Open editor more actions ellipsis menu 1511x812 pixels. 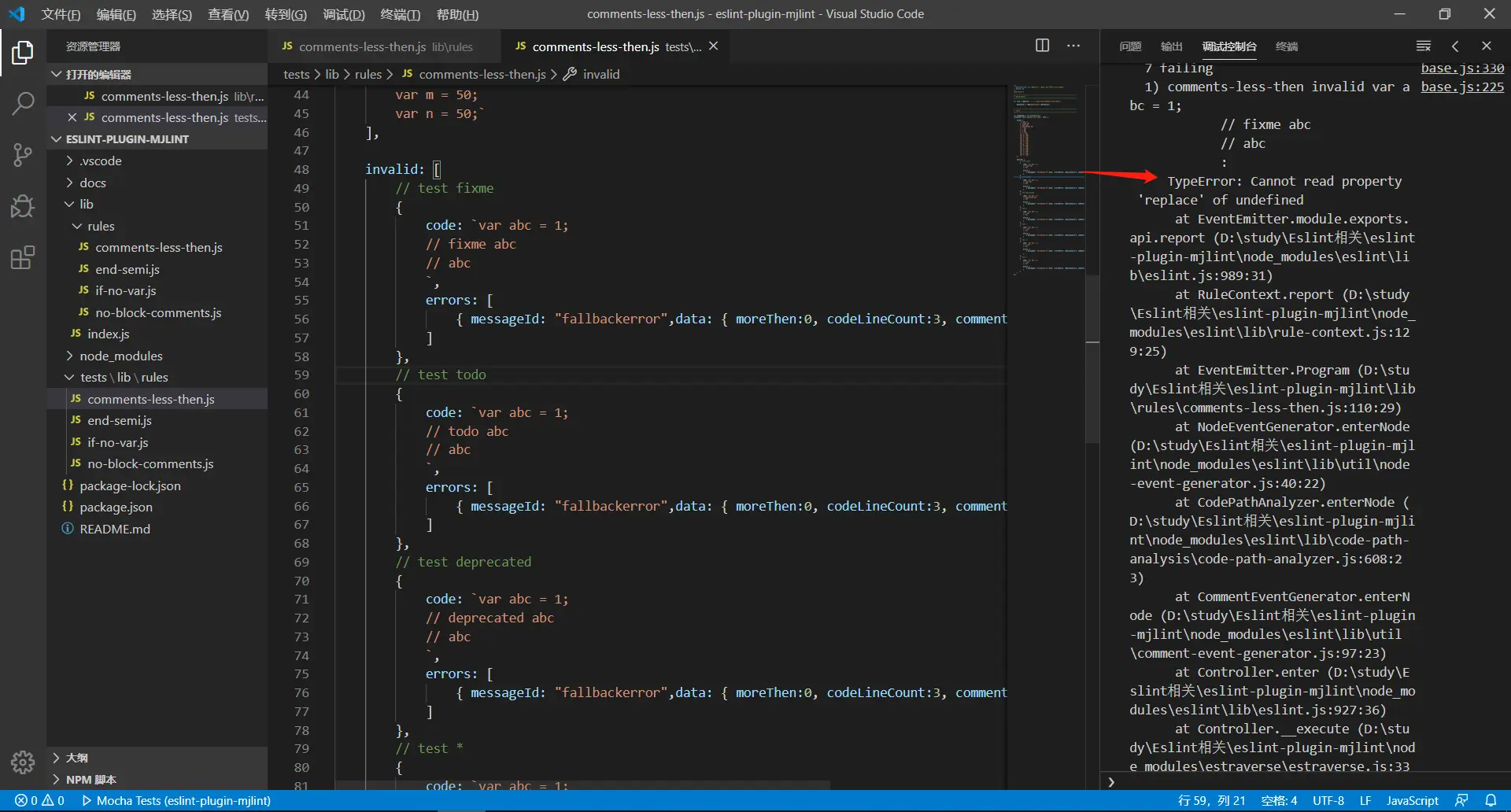click(1073, 46)
